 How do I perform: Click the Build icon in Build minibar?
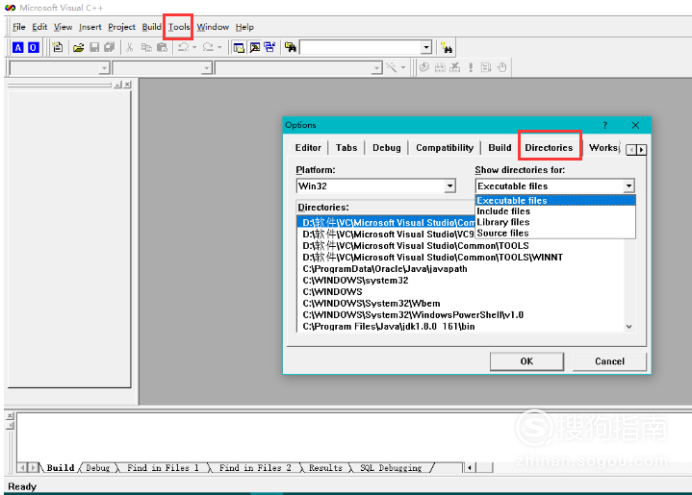[440, 68]
